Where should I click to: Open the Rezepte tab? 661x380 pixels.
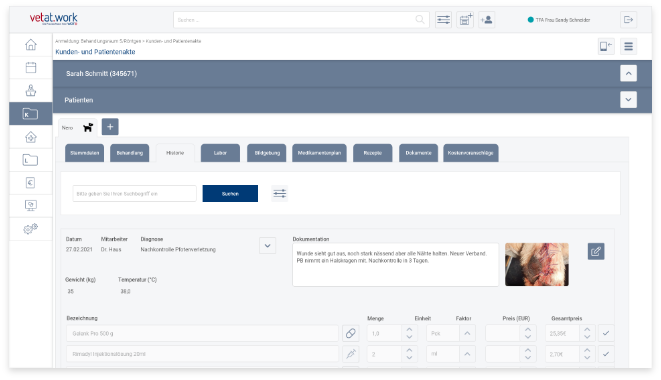tap(373, 153)
